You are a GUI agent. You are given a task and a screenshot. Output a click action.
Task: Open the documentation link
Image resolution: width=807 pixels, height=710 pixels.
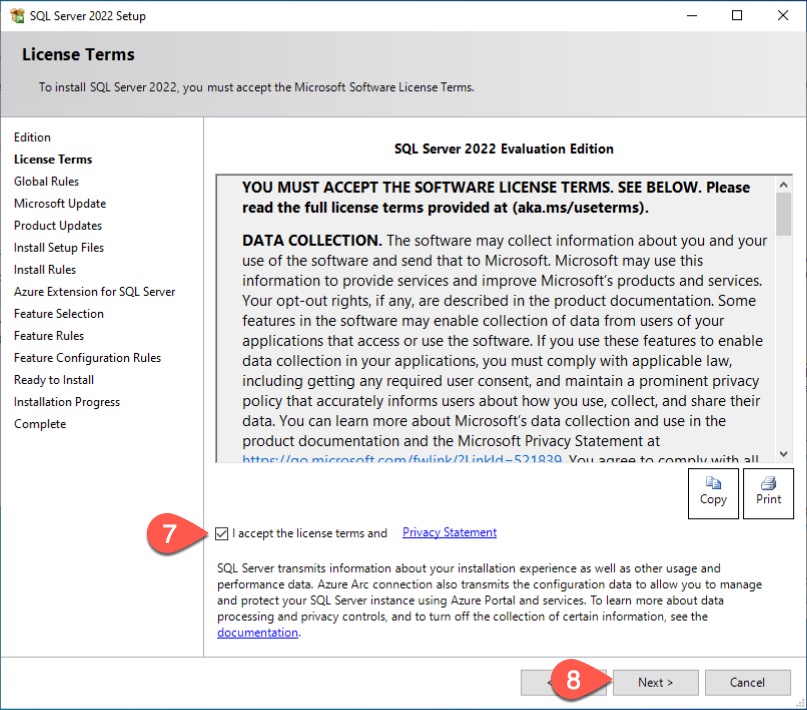[257, 633]
